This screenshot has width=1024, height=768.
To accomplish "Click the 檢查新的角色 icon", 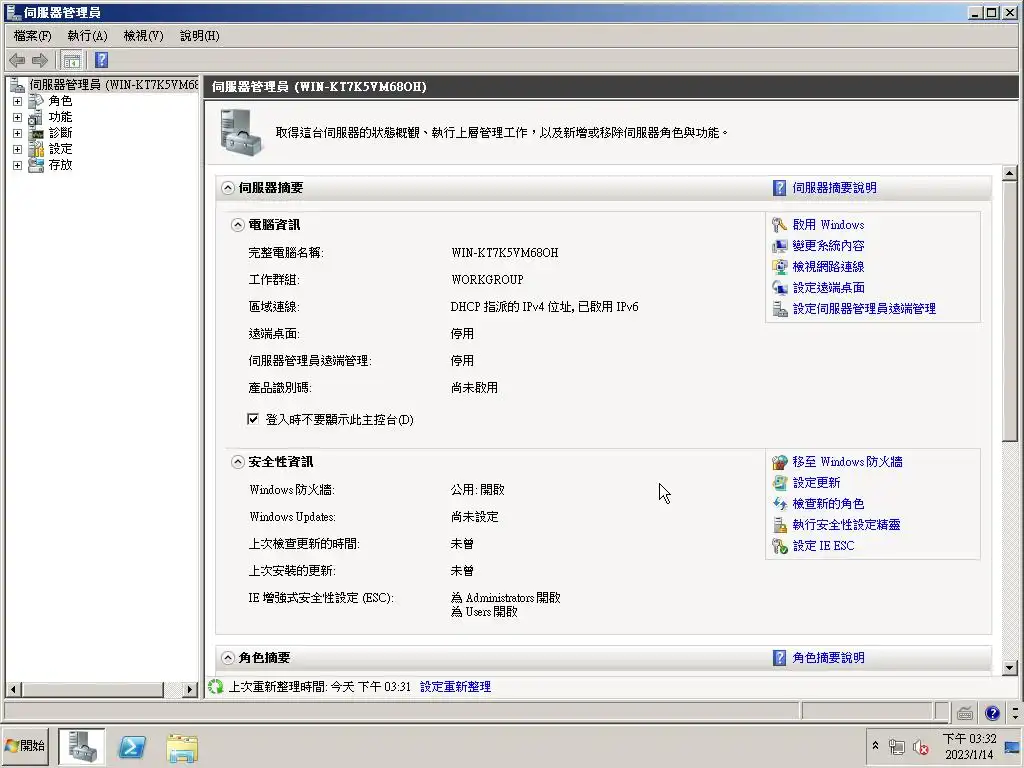I will point(779,504).
